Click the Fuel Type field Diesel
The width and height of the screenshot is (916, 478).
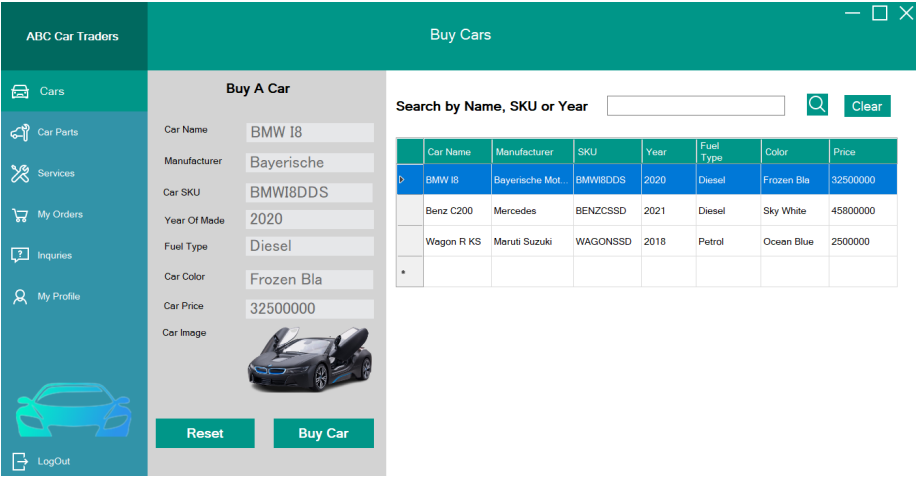pos(310,246)
